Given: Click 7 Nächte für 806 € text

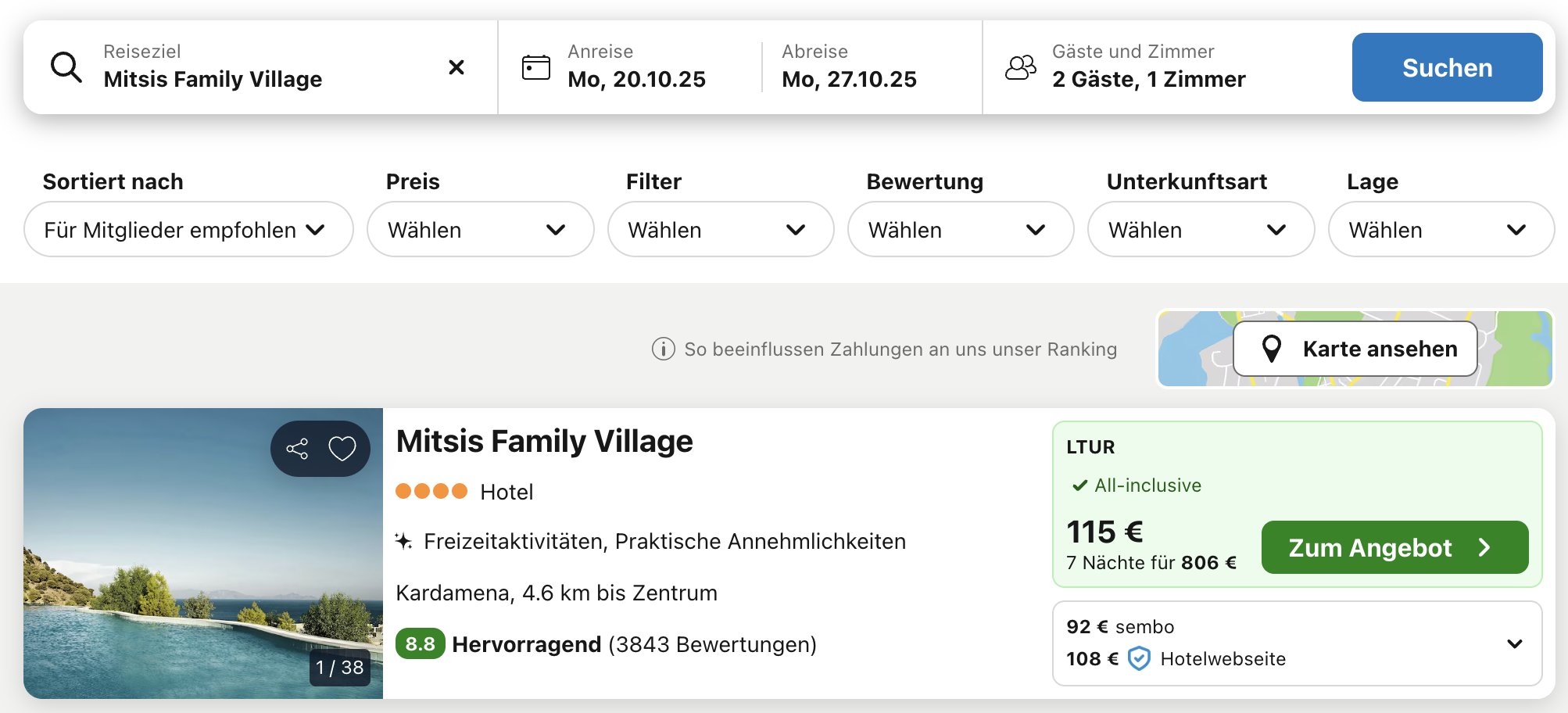Looking at the screenshot, I should (x=1151, y=562).
